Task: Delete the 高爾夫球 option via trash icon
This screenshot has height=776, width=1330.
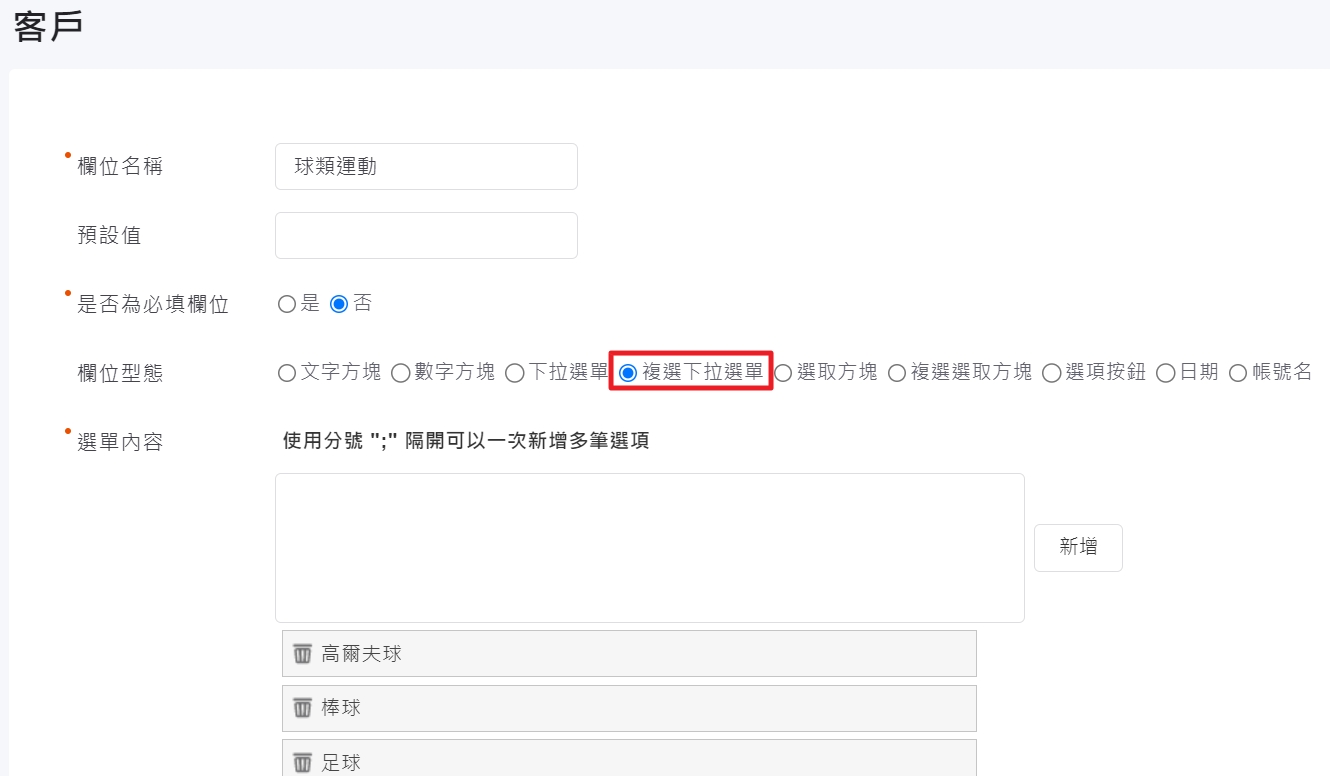Action: [x=302, y=654]
